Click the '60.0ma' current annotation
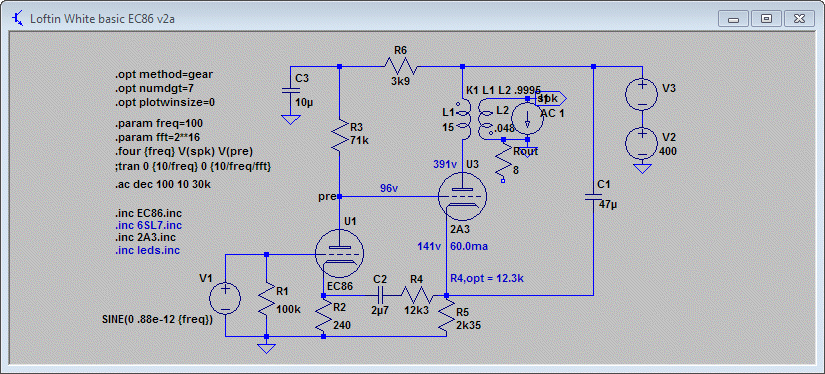The width and height of the screenshot is (825, 374). (x=469, y=246)
